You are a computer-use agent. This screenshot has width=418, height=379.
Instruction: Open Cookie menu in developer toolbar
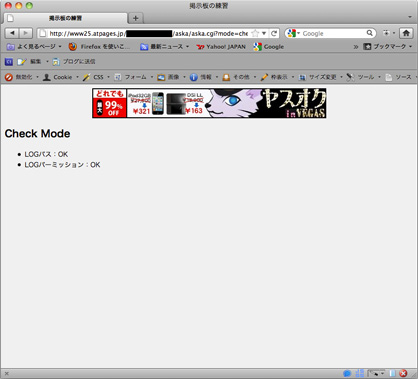coord(60,77)
